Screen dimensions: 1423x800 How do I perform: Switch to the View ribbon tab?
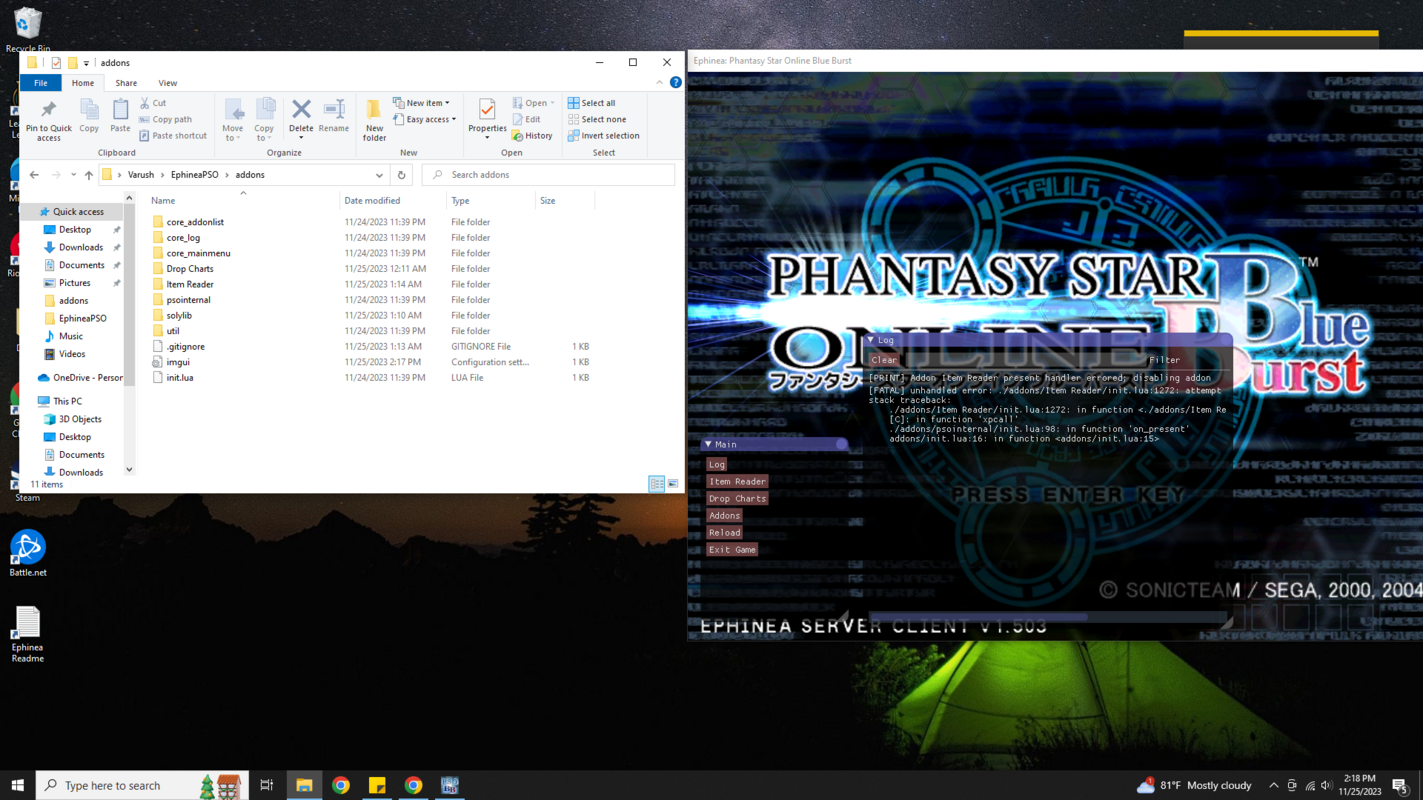[168, 83]
